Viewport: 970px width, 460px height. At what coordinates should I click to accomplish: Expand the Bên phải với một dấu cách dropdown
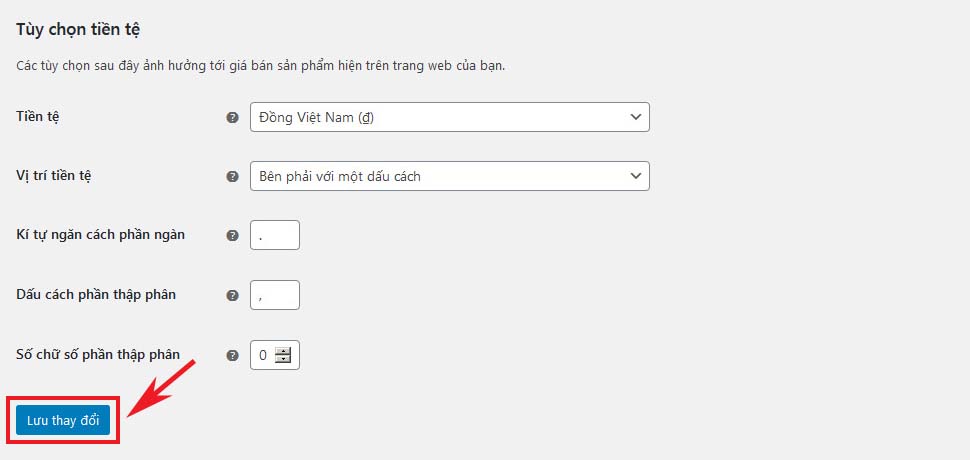point(449,177)
